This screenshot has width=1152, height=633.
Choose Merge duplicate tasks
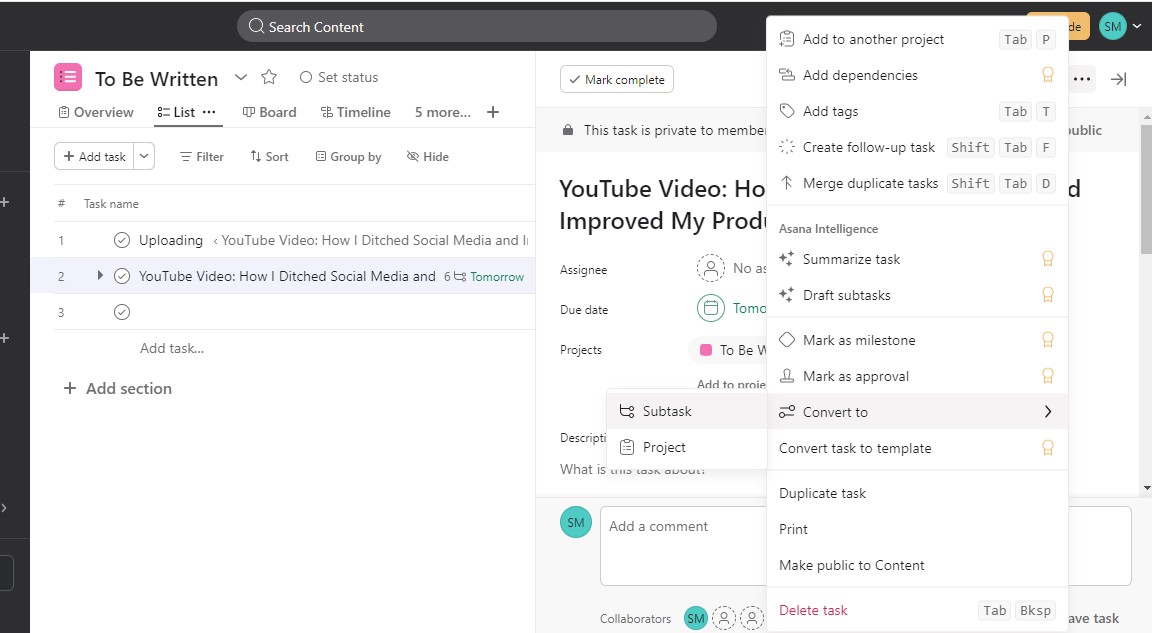(916, 183)
